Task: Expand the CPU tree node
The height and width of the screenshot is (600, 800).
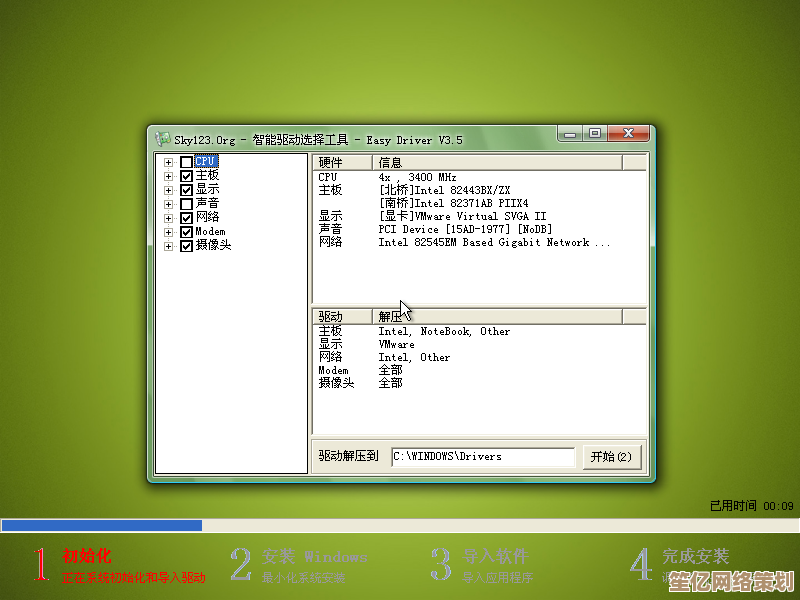Action: 168,162
